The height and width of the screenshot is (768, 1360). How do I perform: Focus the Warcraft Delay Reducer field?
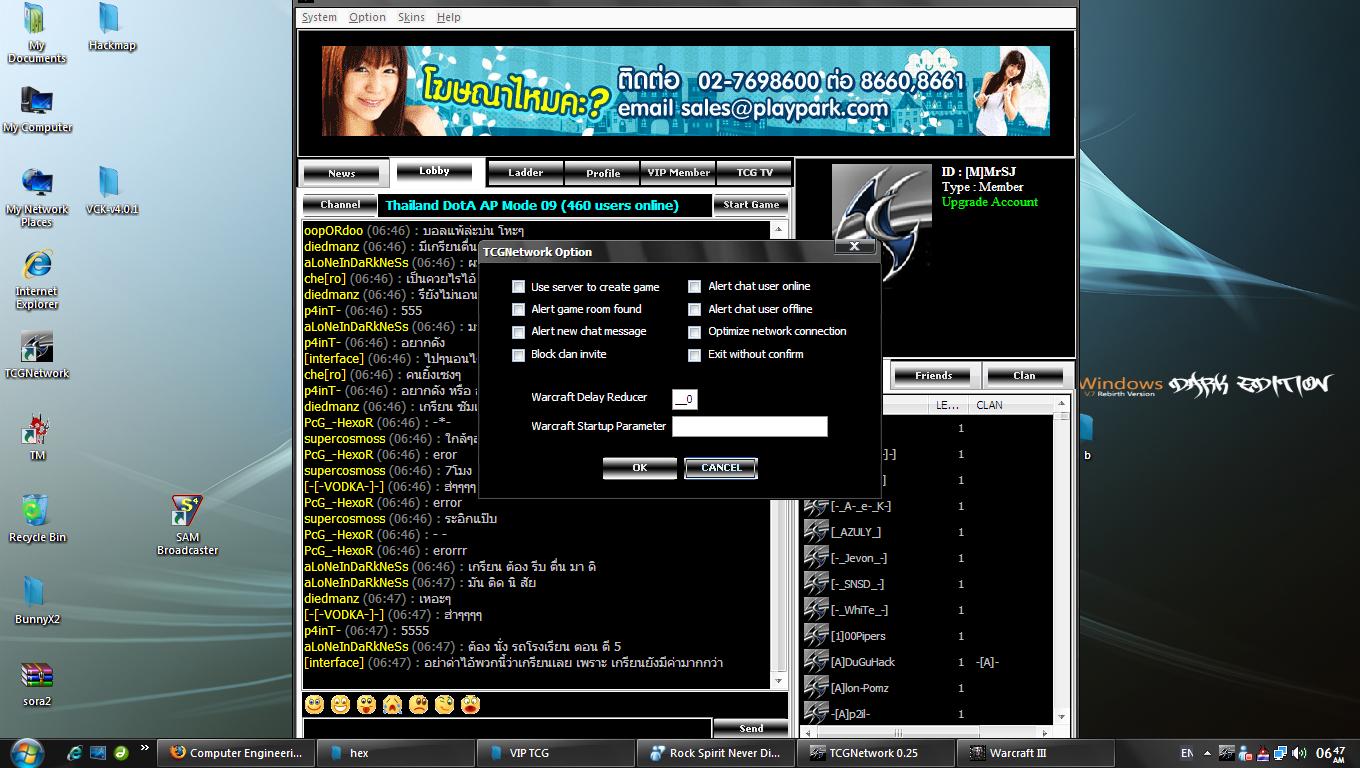click(x=685, y=399)
